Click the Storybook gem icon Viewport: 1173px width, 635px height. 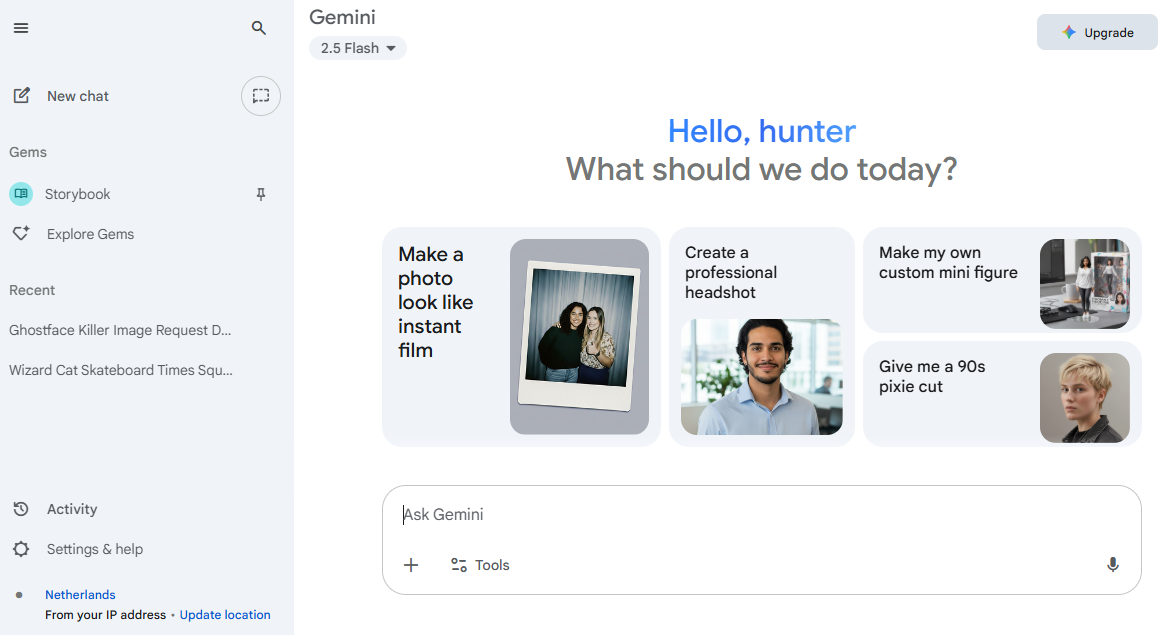[21, 194]
